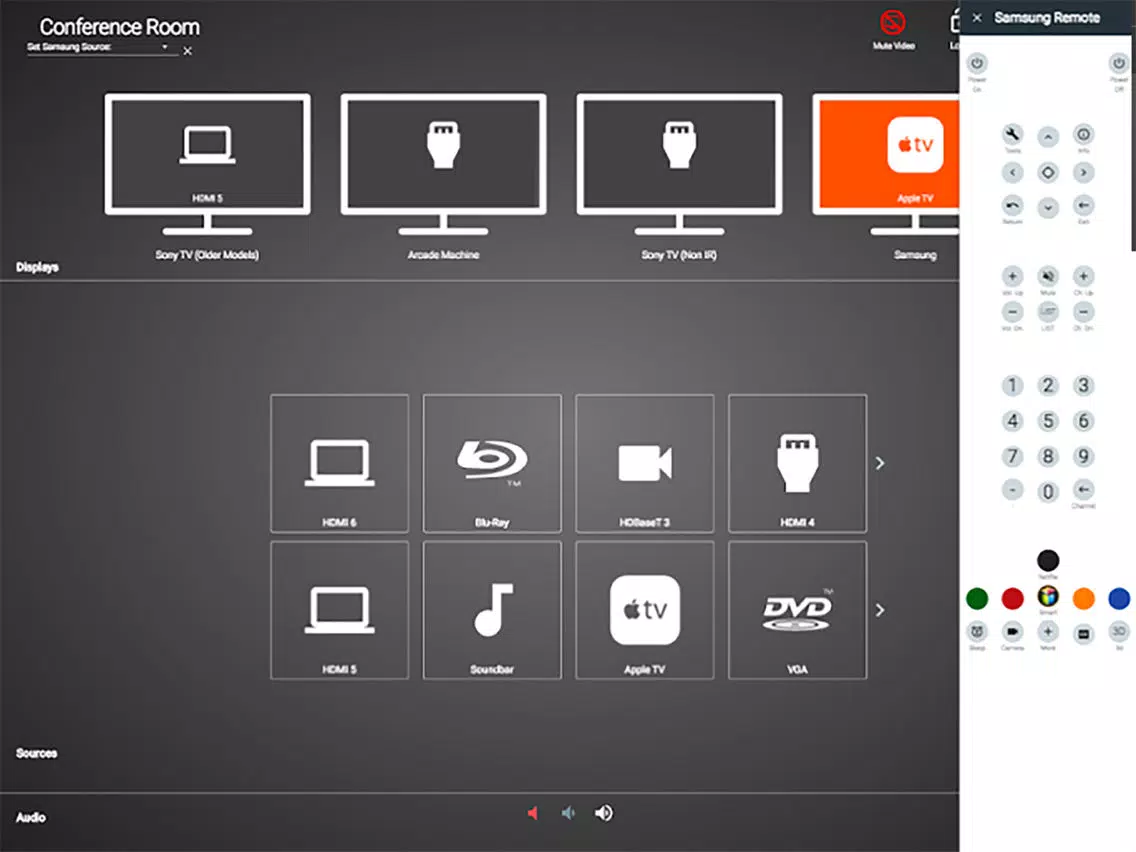Image resolution: width=1136 pixels, height=852 pixels.
Task: Select the HDMI 4 source tile
Action: click(x=797, y=464)
